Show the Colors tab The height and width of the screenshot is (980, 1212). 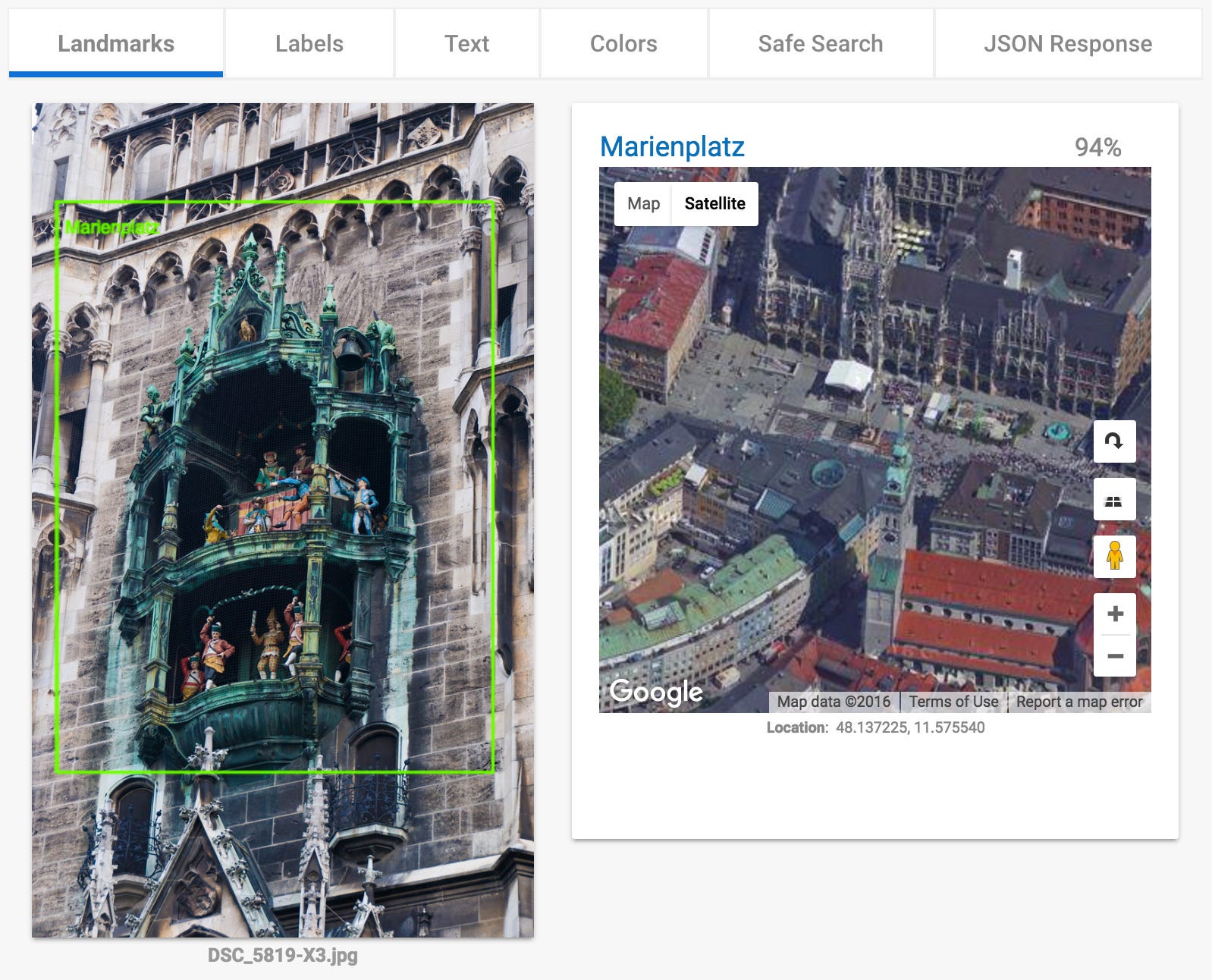[623, 44]
